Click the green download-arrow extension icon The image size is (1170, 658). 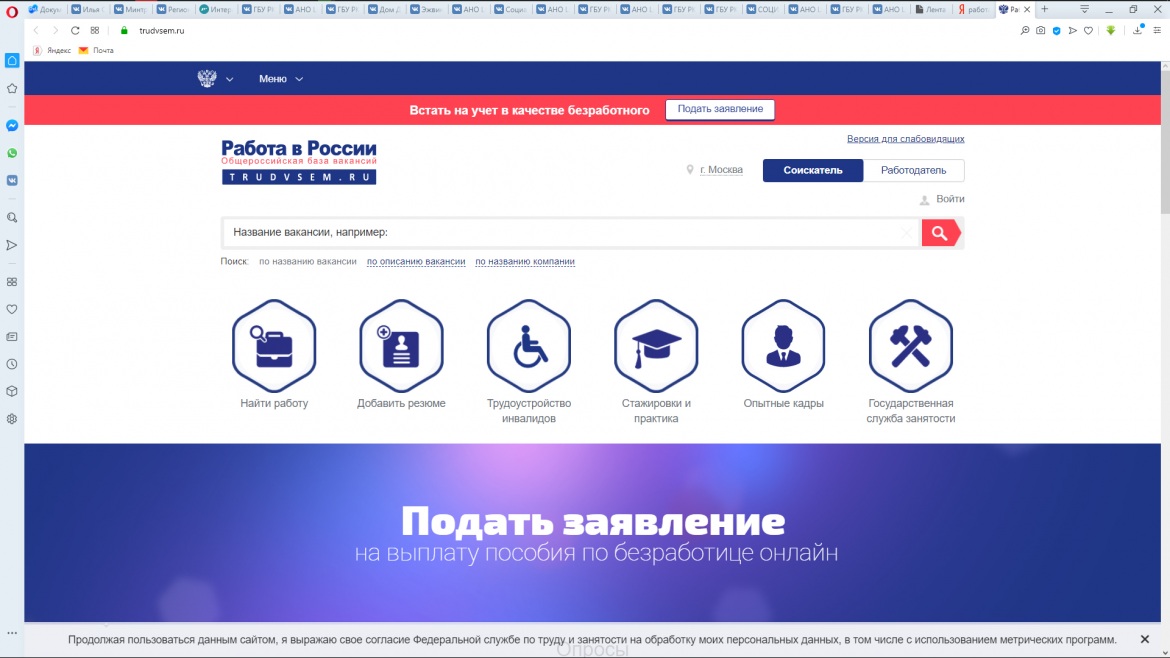[1111, 31]
